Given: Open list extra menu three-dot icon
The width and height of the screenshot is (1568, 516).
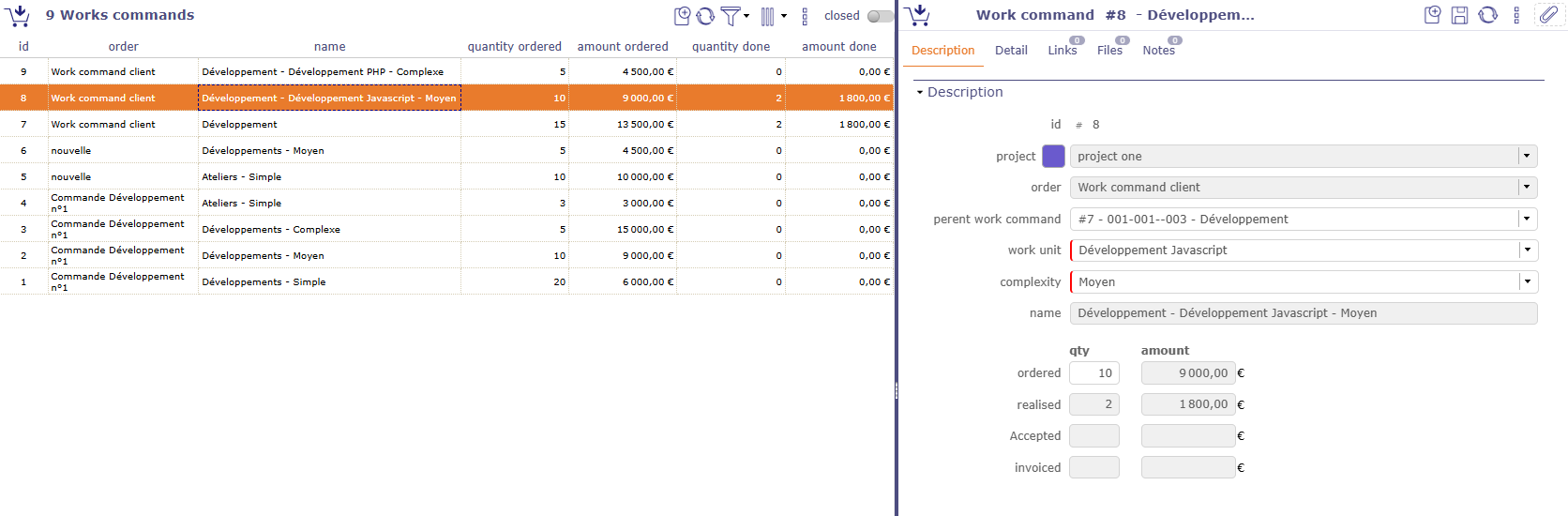Looking at the screenshot, I should 805,16.
